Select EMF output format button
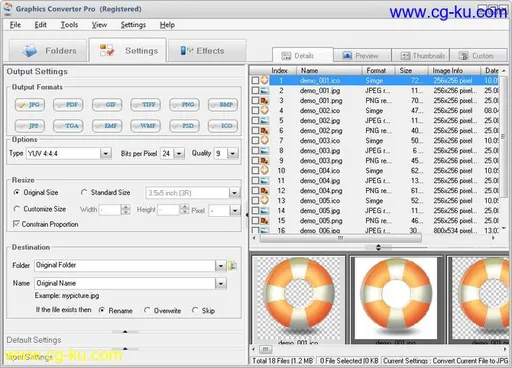 pos(107,126)
